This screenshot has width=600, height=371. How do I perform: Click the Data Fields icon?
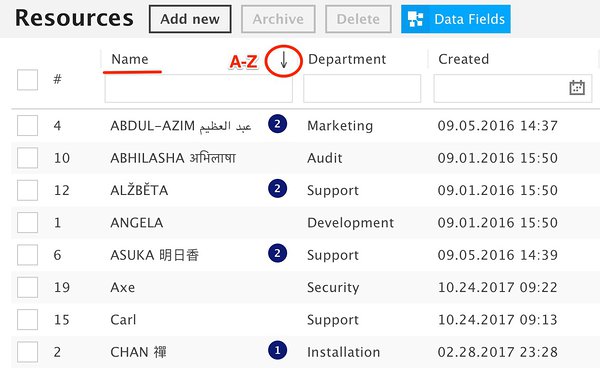(x=415, y=19)
